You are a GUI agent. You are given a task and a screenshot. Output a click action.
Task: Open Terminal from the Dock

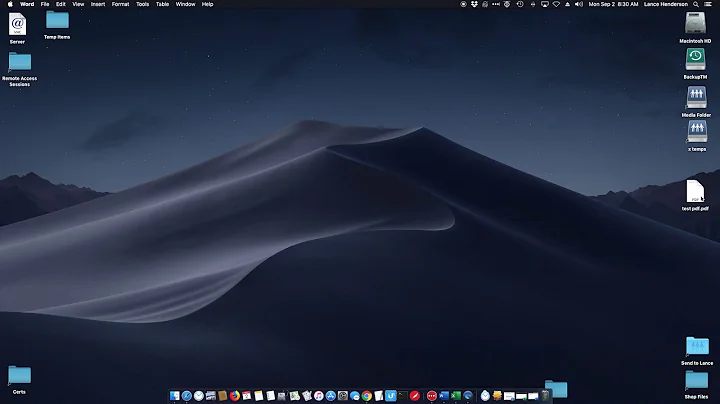click(x=403, y=396)
